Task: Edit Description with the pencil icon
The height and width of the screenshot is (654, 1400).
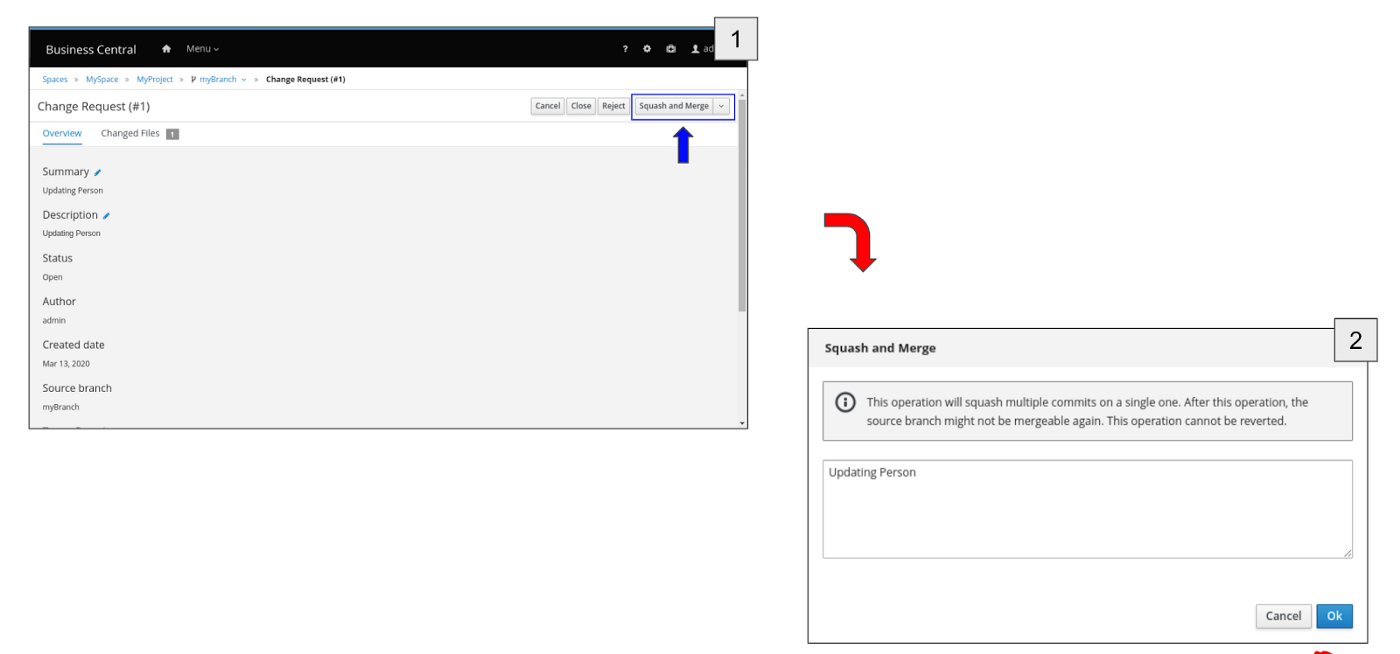Action: tap(107, 216)
